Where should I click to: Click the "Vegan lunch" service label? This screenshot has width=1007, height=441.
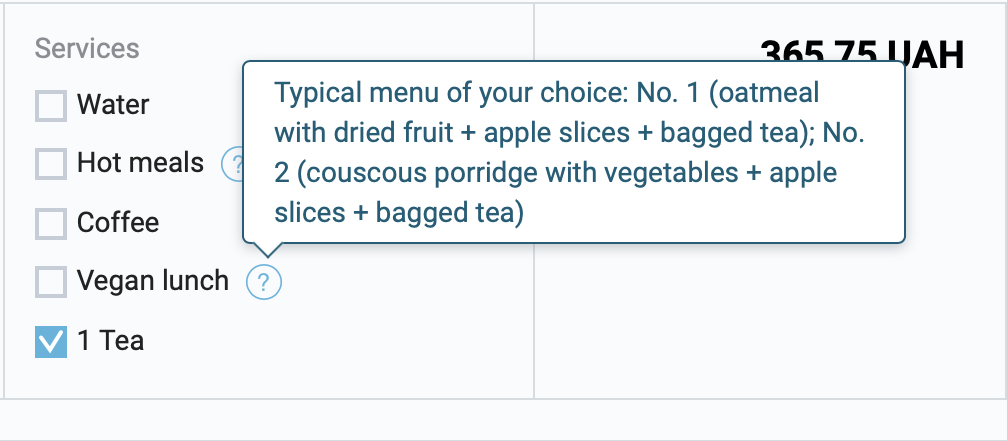tap(153, 281)
